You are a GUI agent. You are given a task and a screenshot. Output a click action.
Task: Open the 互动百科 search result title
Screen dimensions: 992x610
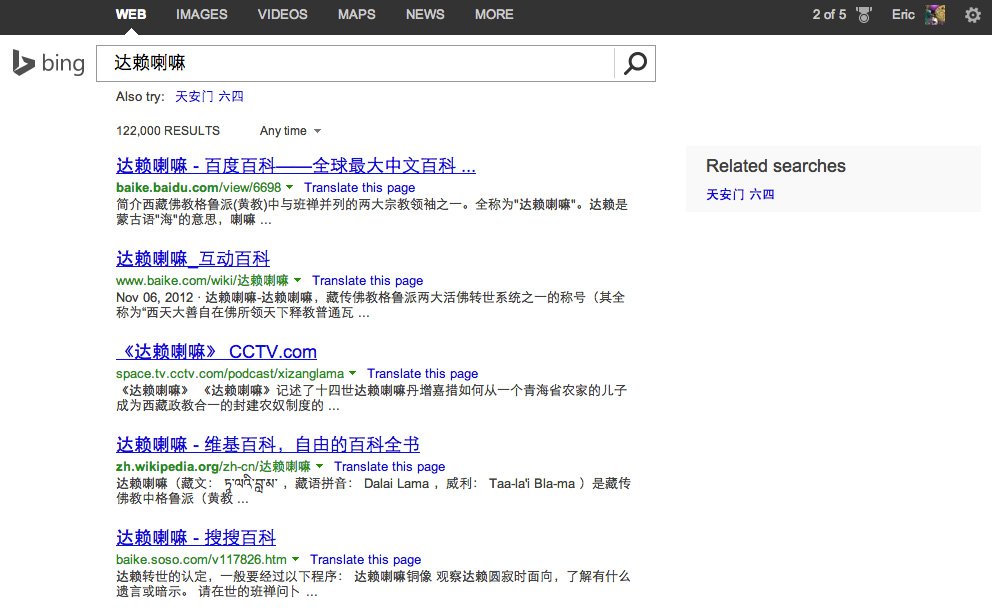(x=193, y=259)
